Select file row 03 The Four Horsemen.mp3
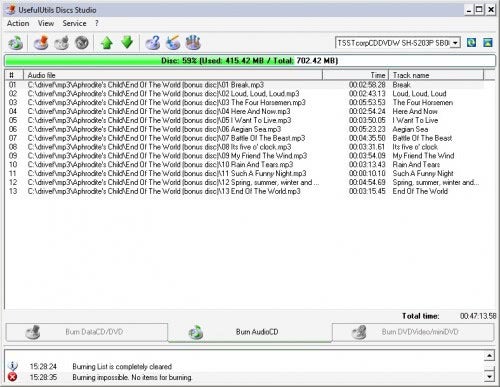Image resolution: width=500 pixels, height=387 pixels. (x=245, y=102)
